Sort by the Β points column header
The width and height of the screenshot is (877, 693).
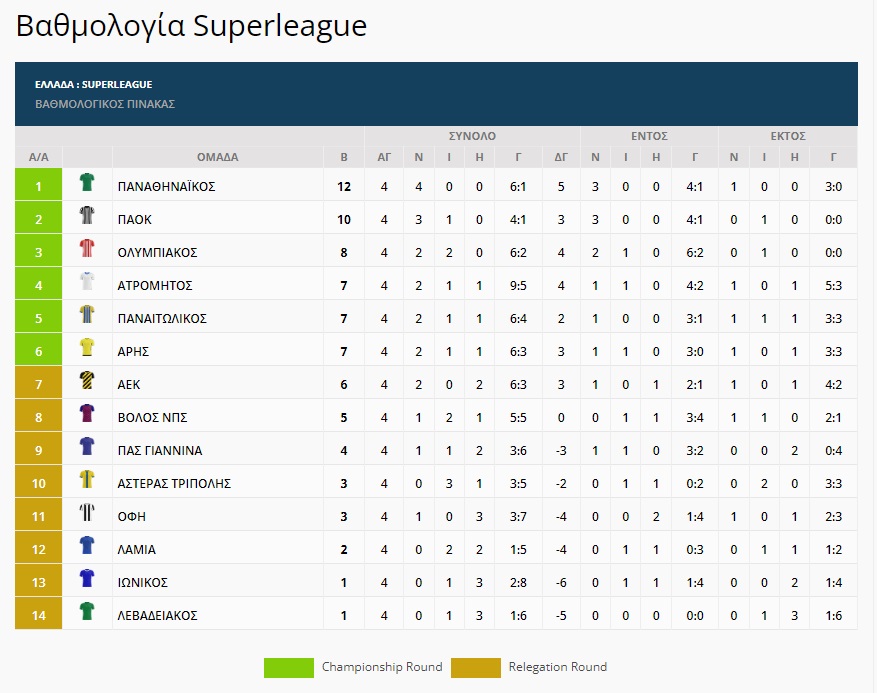click(344, 157)
